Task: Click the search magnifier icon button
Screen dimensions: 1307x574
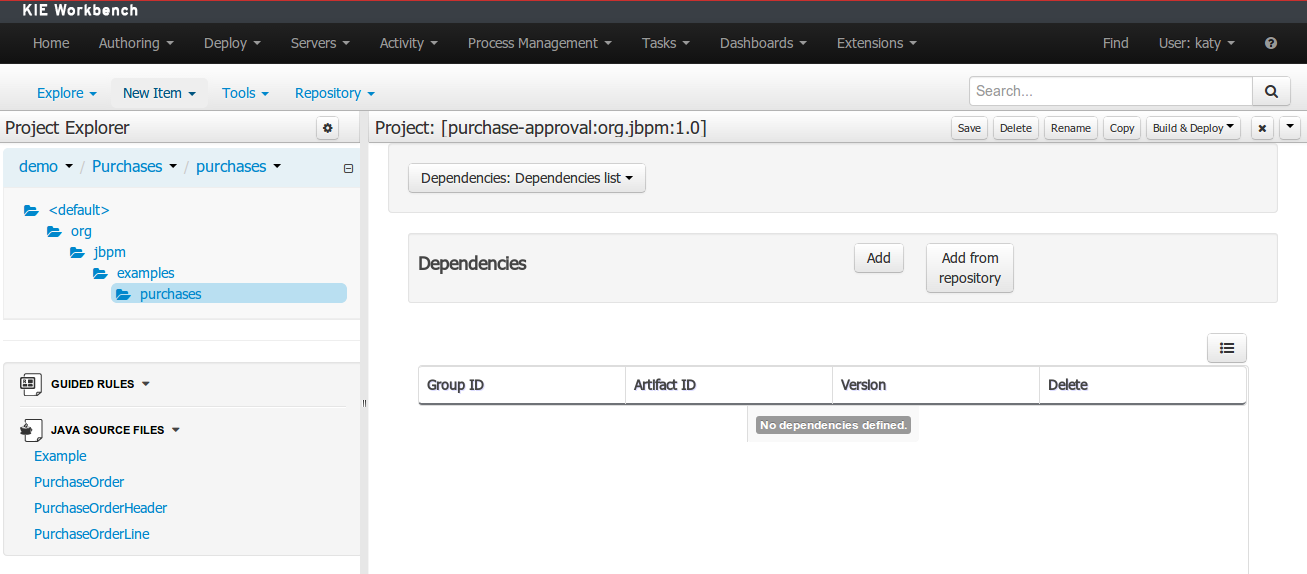Action: pos(1271,91)
